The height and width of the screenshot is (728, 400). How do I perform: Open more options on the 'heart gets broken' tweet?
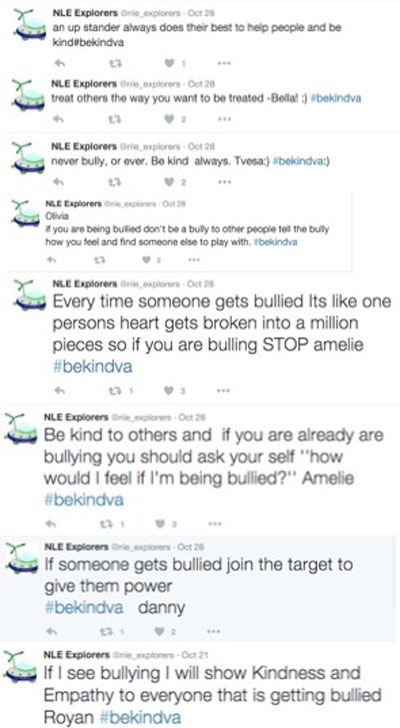click(x=224, y=390)
